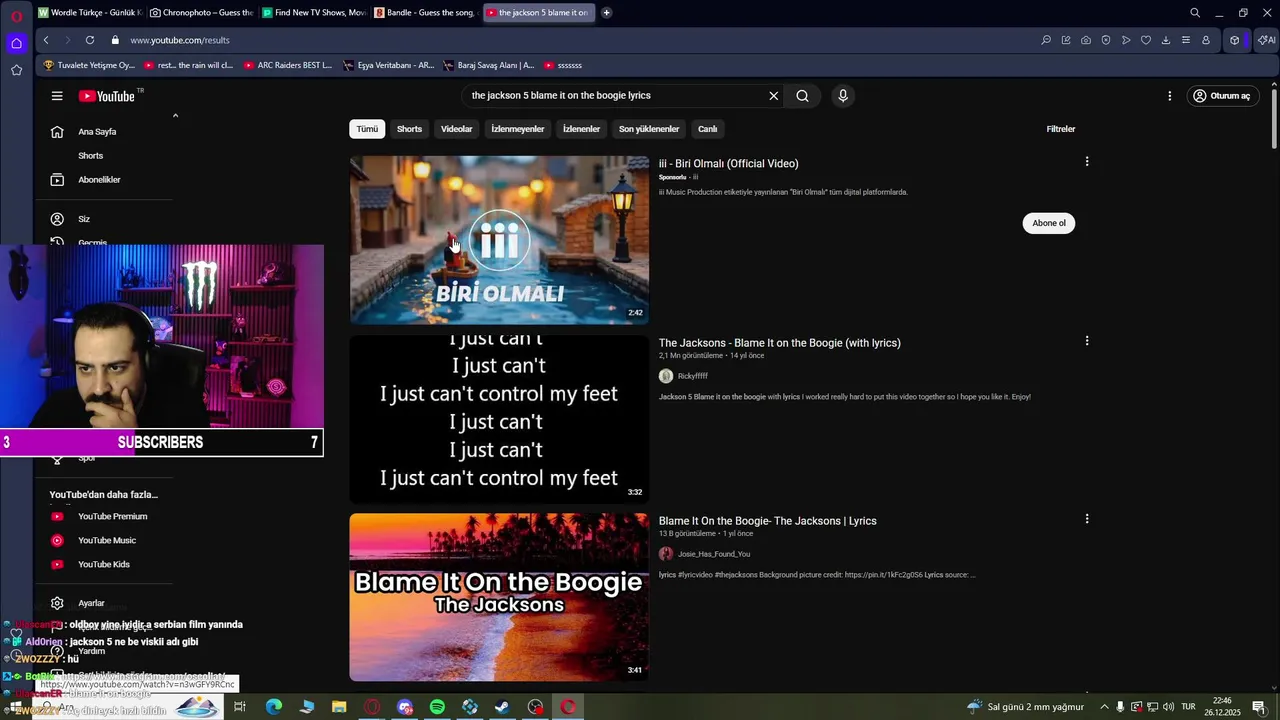Open the Baraj Savaş Alanı bookmark
1280x720 pixels.
[x=488, y=65]
